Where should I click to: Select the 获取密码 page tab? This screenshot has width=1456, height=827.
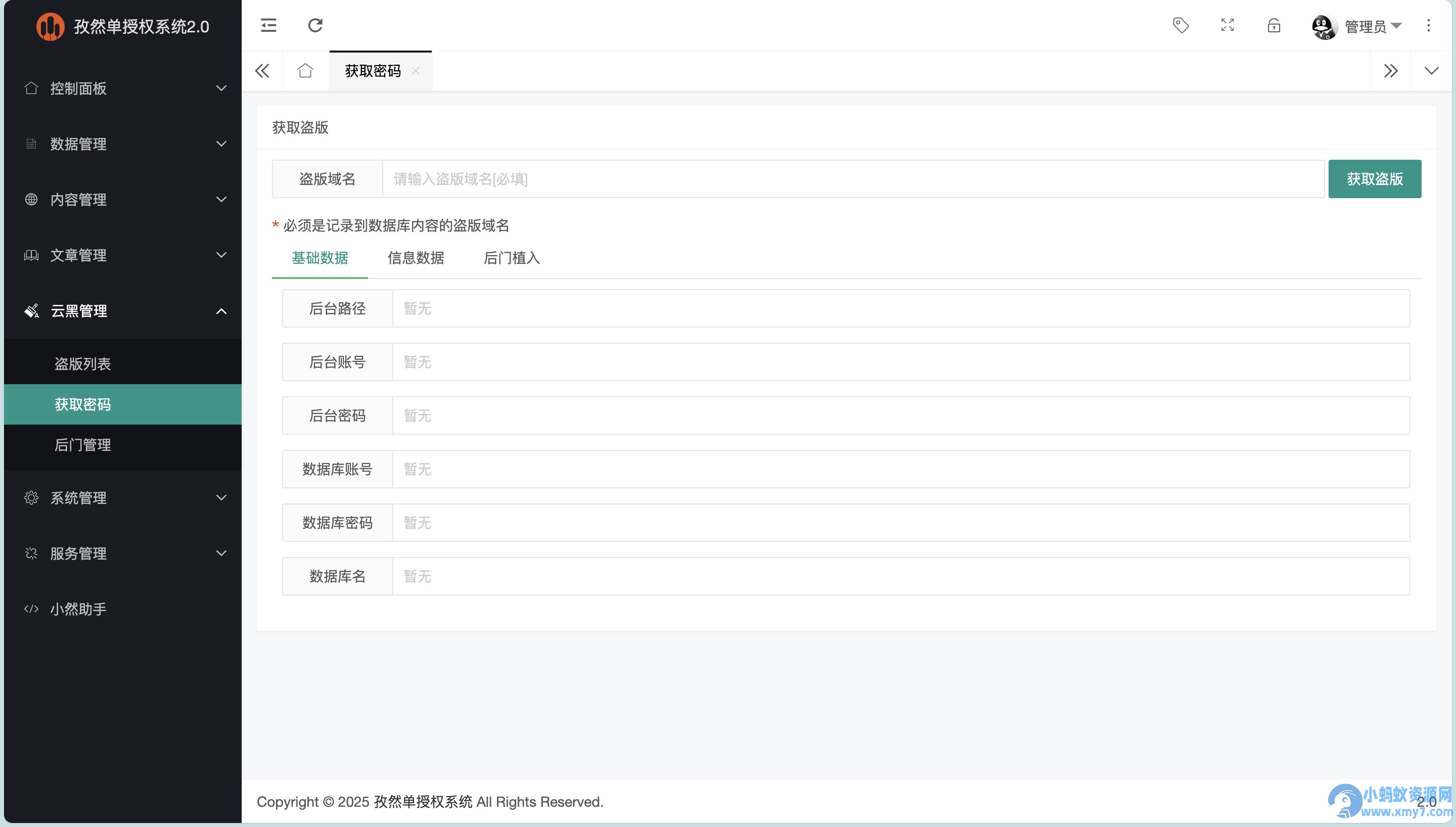point(373,70)
